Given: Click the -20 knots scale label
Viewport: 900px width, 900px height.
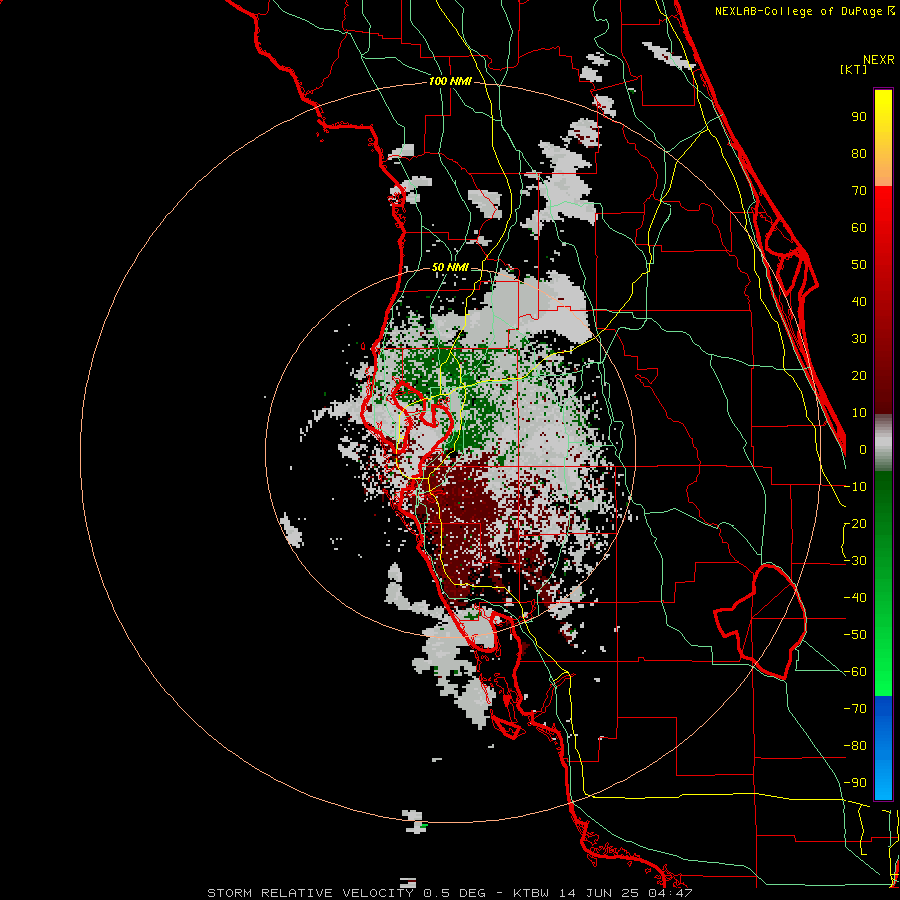Looking at the screenshot, I should pos(856,524).
